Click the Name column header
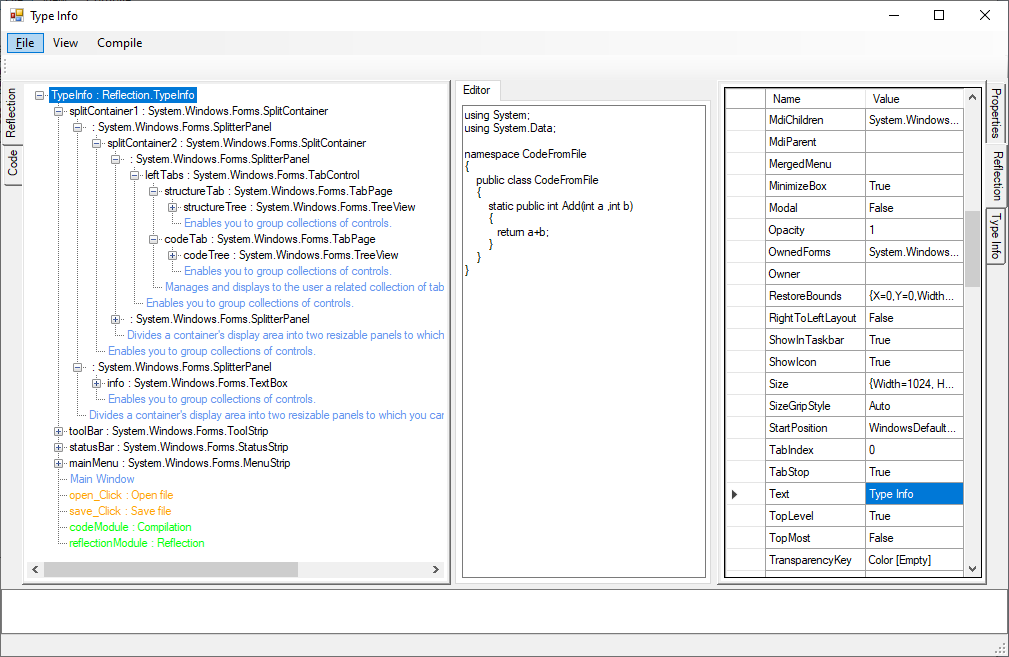This screenshot has width=1009, height=657. tap(815, 99)
